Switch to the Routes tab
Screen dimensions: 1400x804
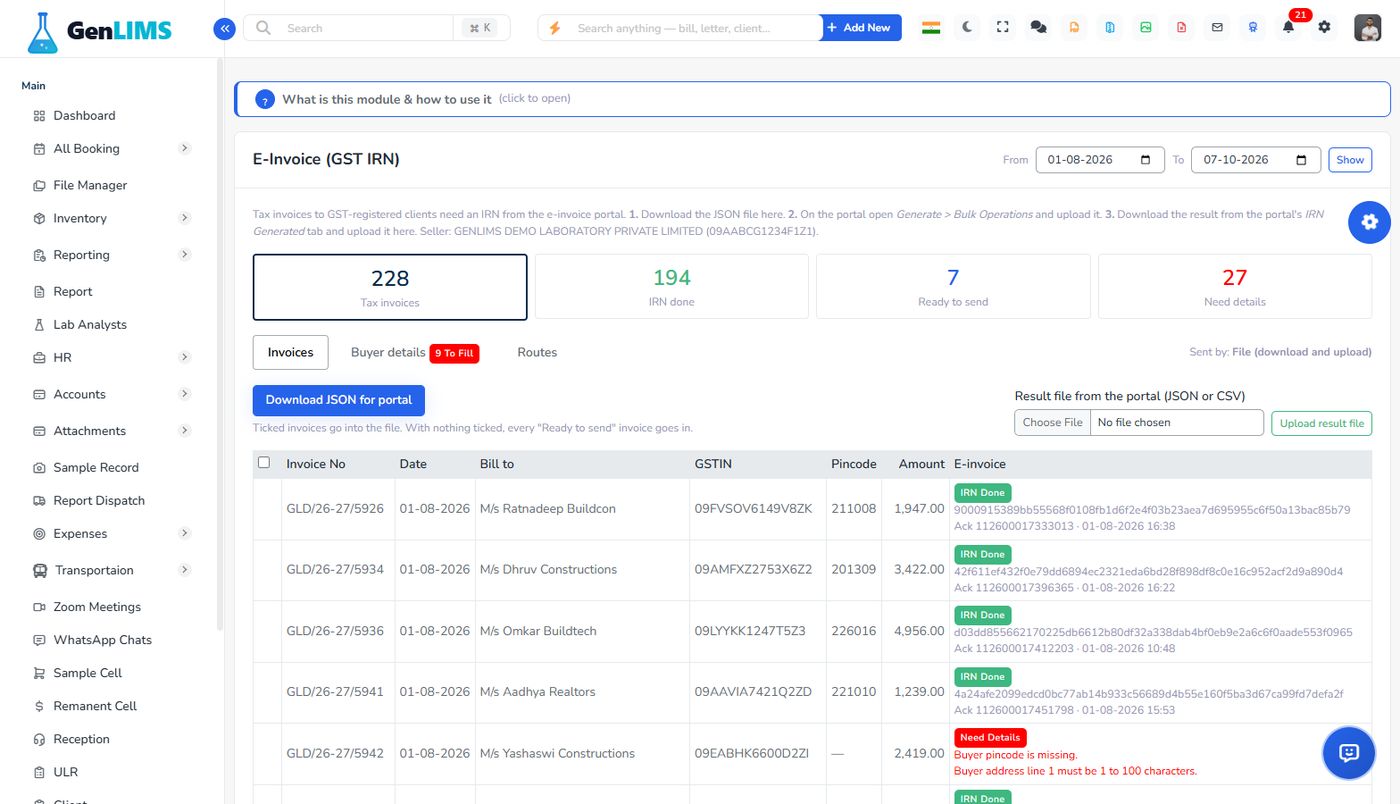(537, 352)
